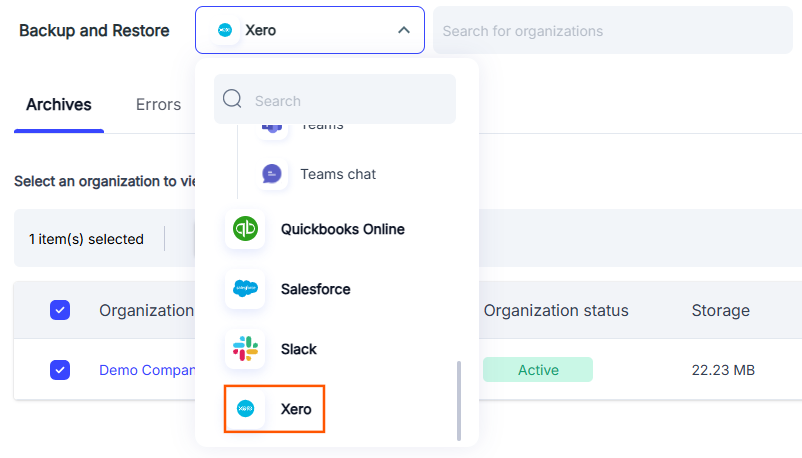Click the dropdown list scrollbar thumb
This screenshot has height=458, width=802.
tap(459, 401)
